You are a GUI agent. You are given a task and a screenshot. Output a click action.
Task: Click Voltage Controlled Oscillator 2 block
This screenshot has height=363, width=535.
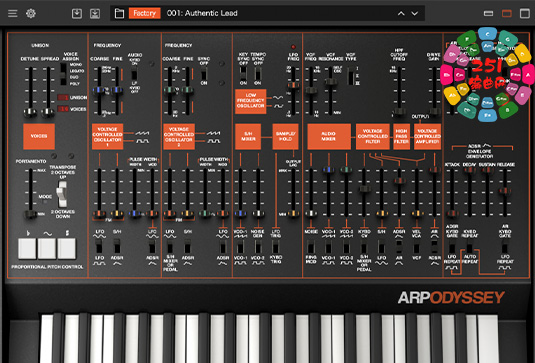click(x=179, y=136)
